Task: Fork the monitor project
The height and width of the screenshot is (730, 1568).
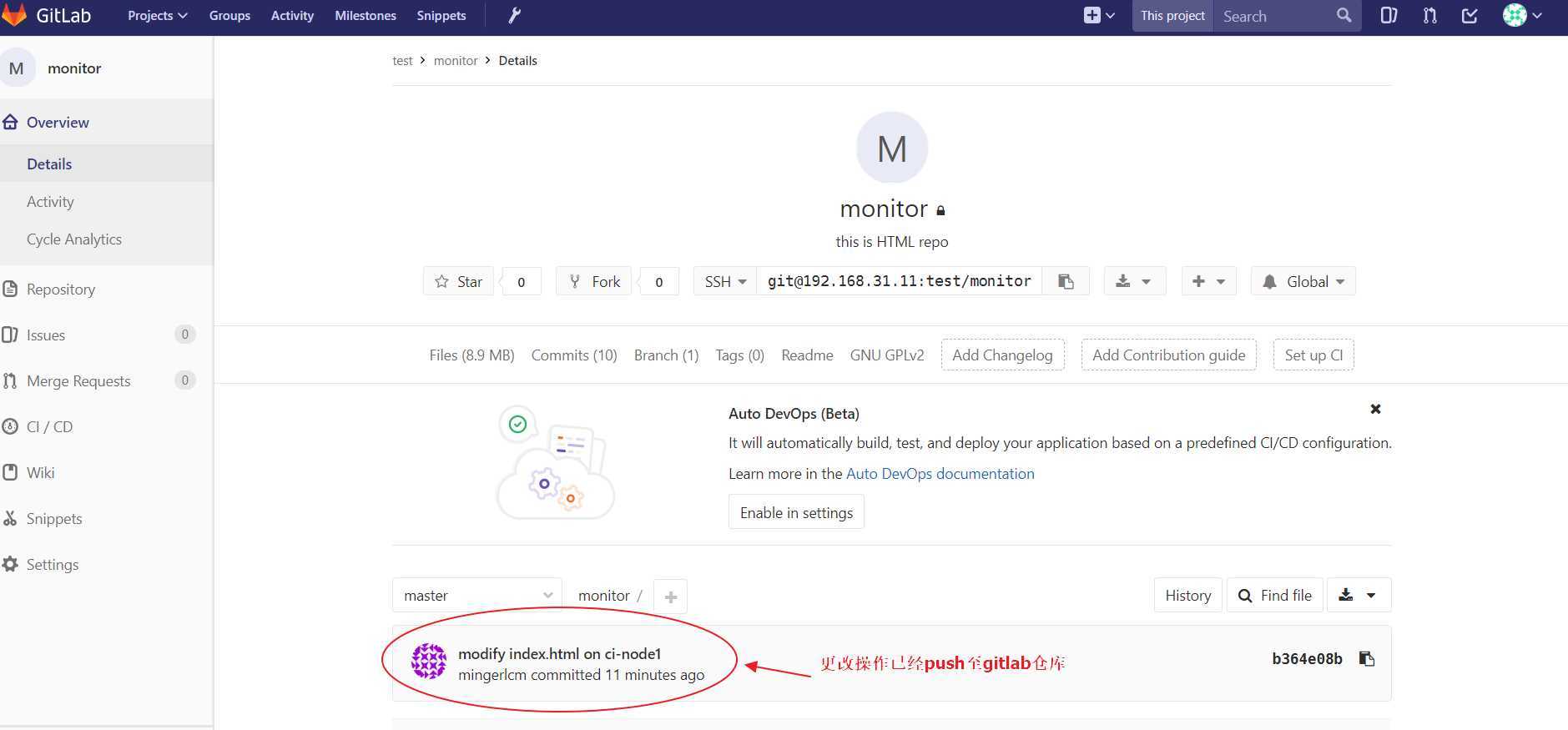Action: (x=594, y=281)
